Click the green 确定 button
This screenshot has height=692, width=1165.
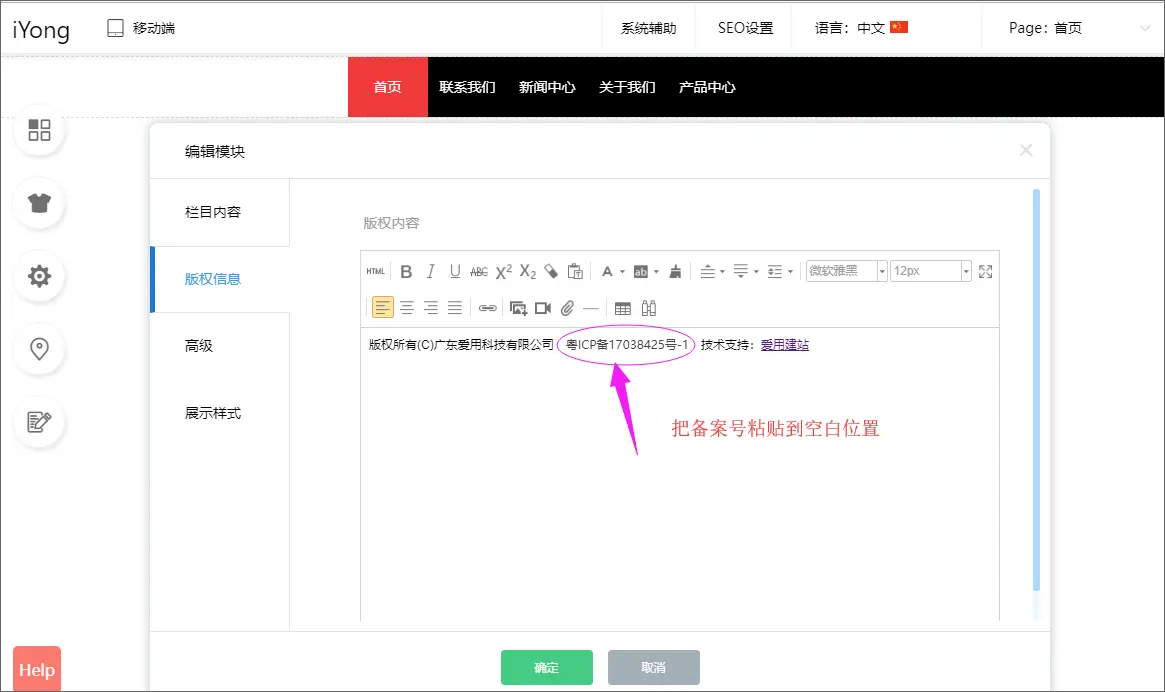(546, 667)
